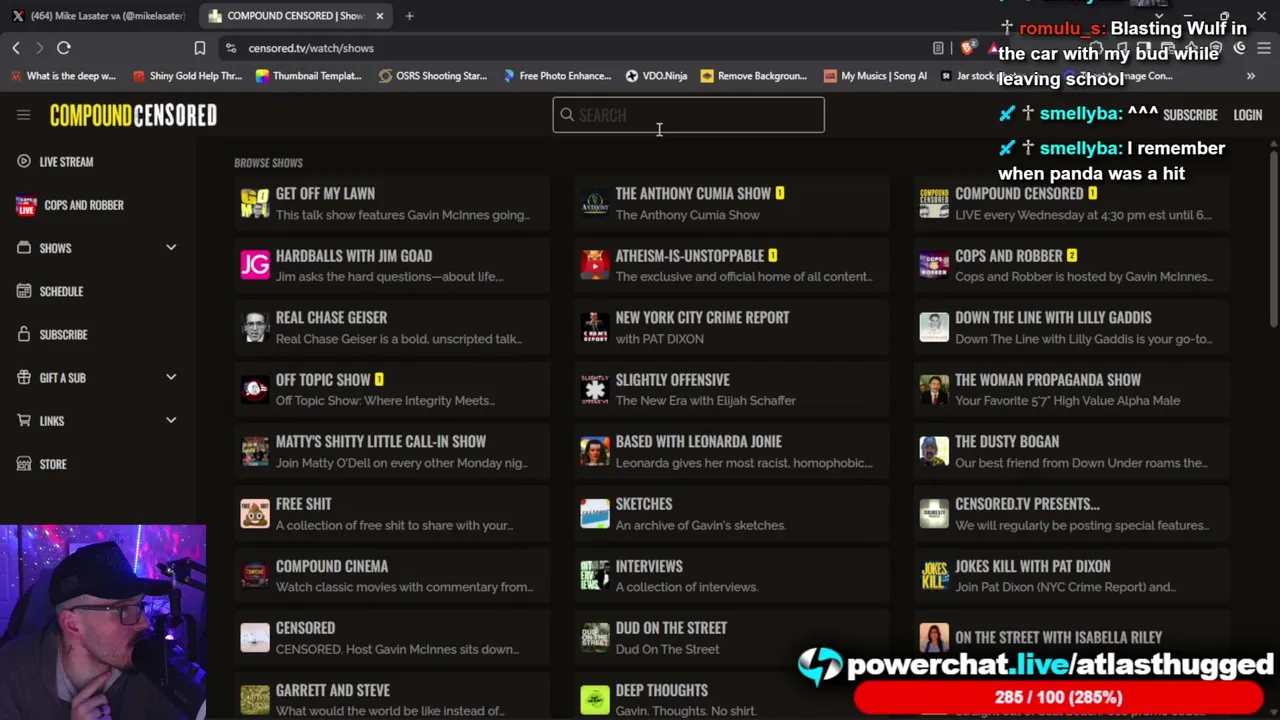Click the Compound Censored logo
This screenshot has height=720, width=1280.
(x=133, y=115)
